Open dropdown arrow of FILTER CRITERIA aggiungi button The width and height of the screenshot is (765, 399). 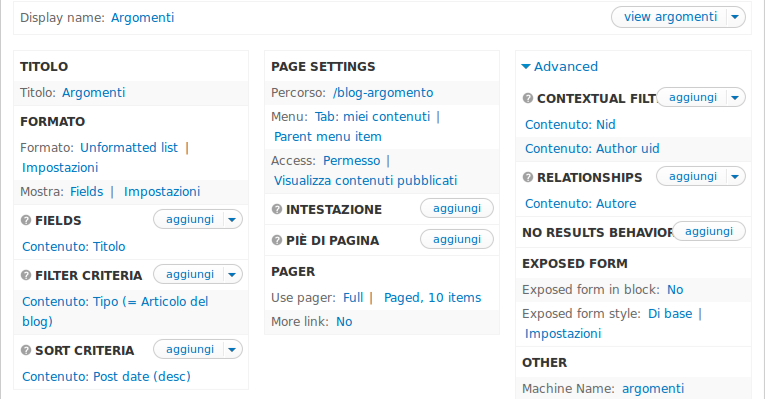[x=232, y=275]
